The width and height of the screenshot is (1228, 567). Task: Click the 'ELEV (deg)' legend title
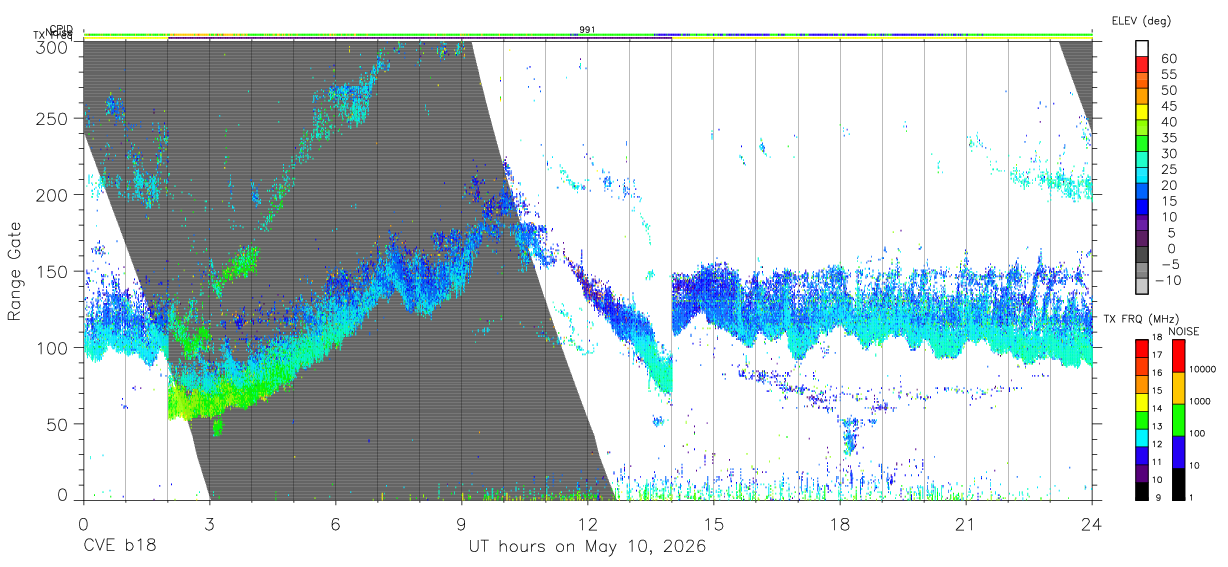coord(1141,20)
